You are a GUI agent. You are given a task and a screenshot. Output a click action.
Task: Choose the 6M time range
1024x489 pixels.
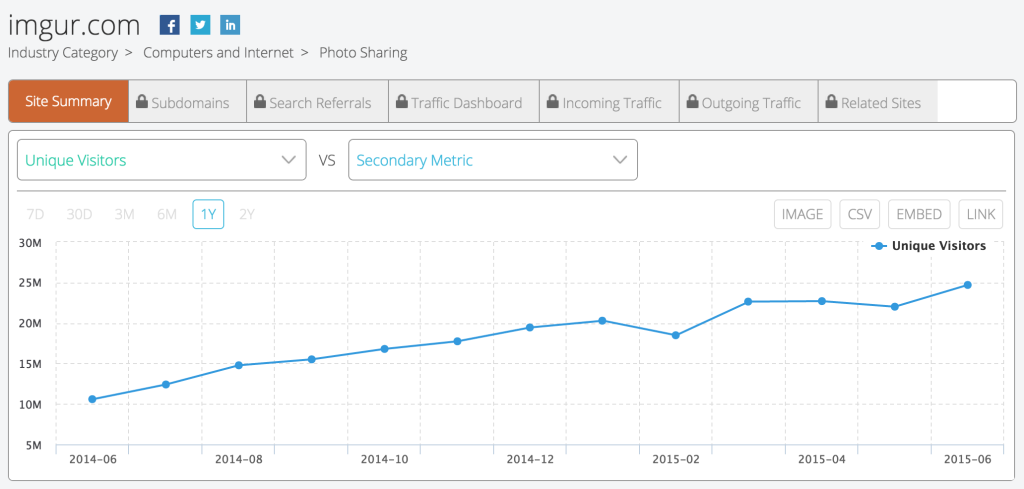(x=167, y=214)
